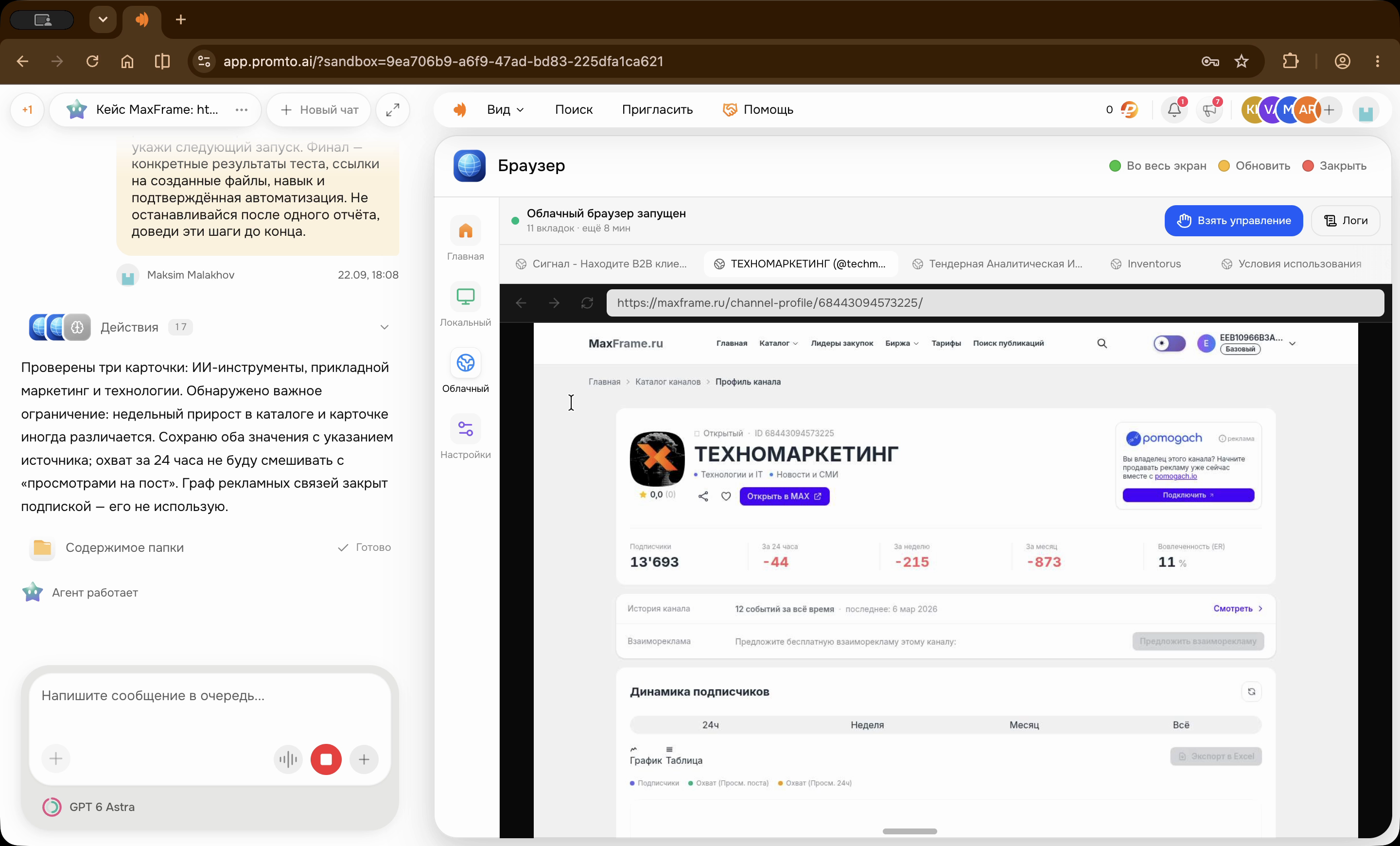Click the cloud browser URL field
Viewport: 1400px width, 846px height.
(995, 303)
